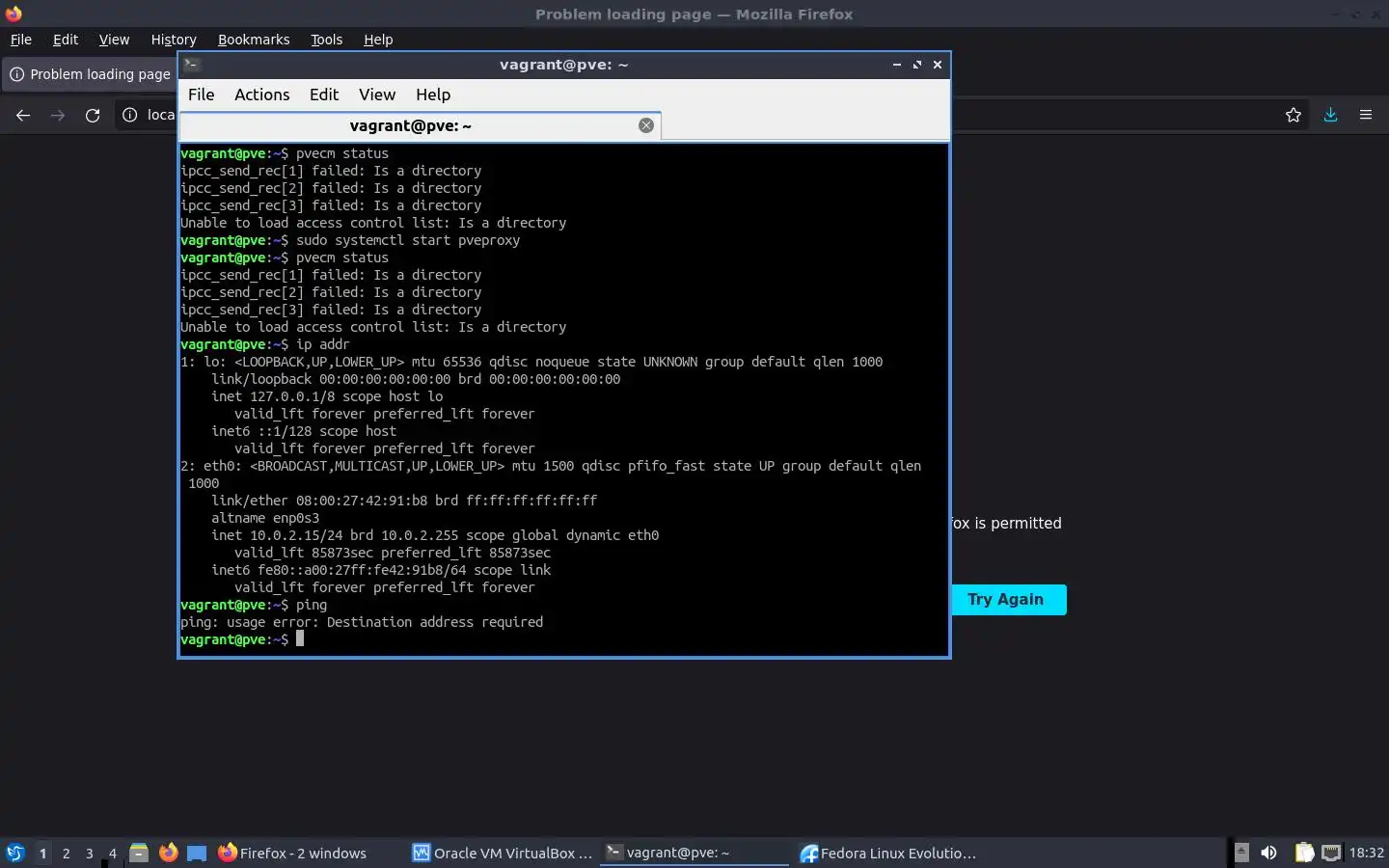This screenshot has height=868, width=1389.
Task: Open Firefox Help menu
Action: pos(378,40)
